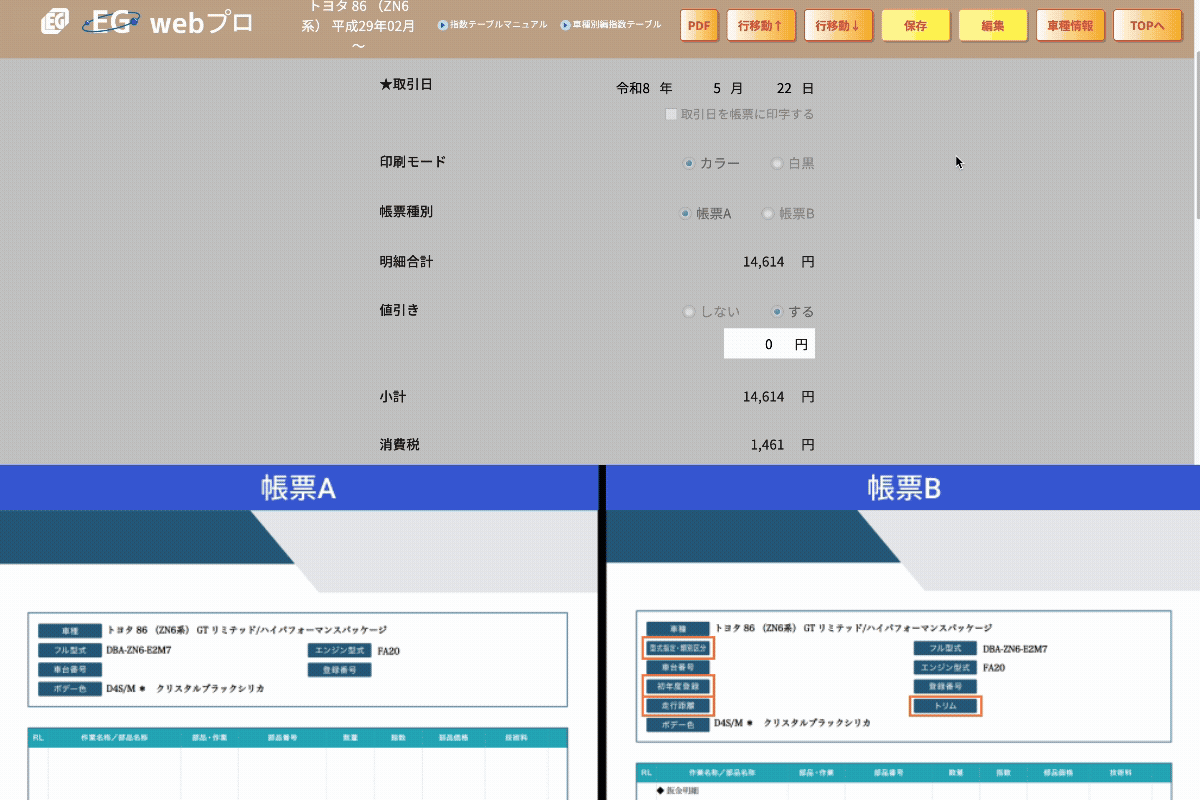Choose the 帳票A form type radio
Viewport: 1200px width, 800px height.
coord(685,213)
